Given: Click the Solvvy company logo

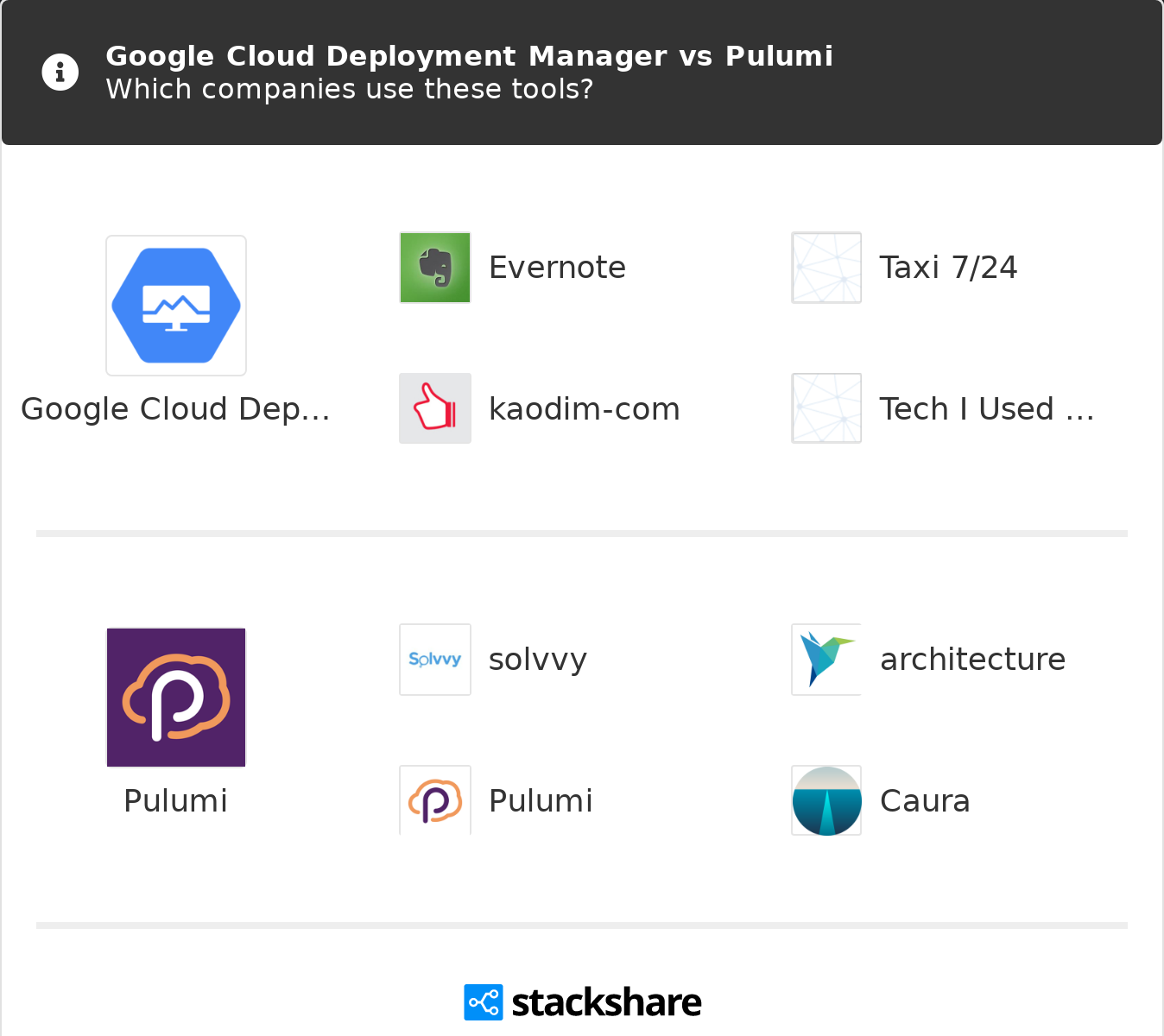Looking at the screenshot, I should 435,660.
